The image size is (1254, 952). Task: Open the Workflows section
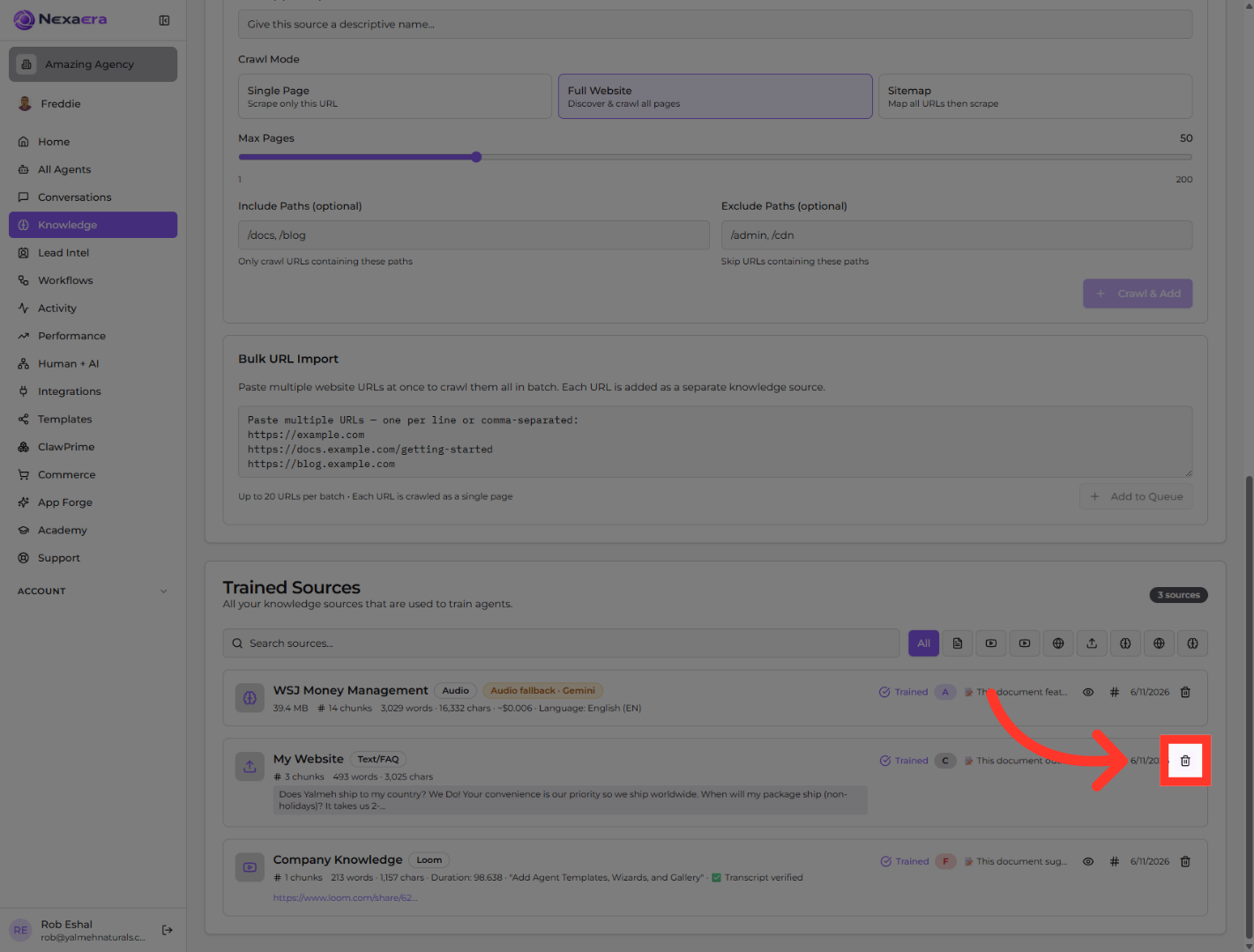[93, 280]
